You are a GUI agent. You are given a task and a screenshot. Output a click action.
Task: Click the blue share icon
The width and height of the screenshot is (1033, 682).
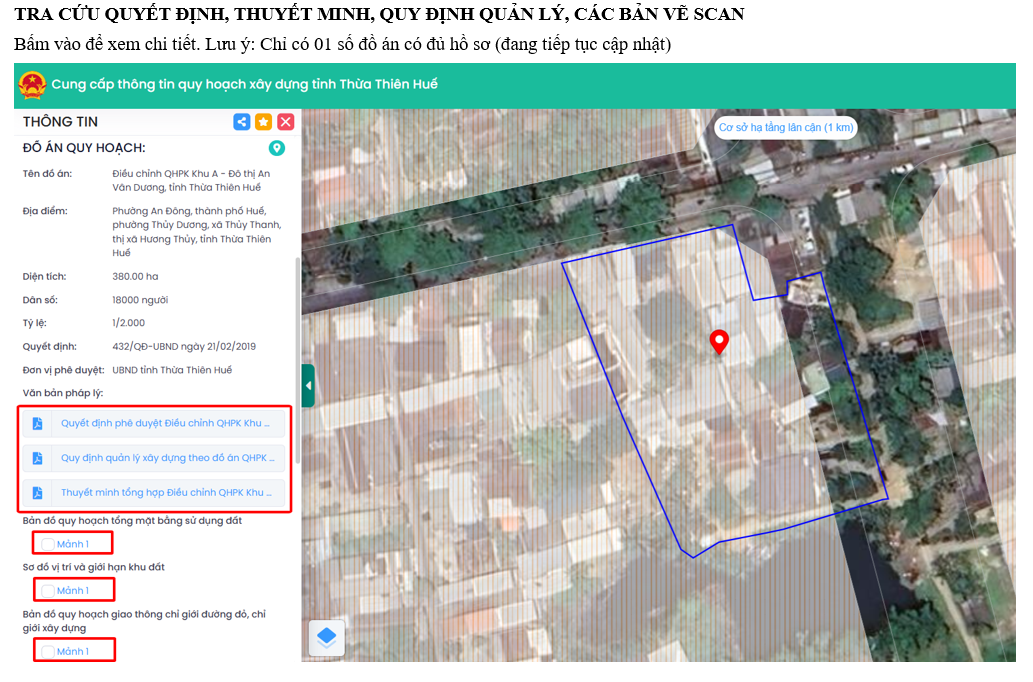point(242,122)
